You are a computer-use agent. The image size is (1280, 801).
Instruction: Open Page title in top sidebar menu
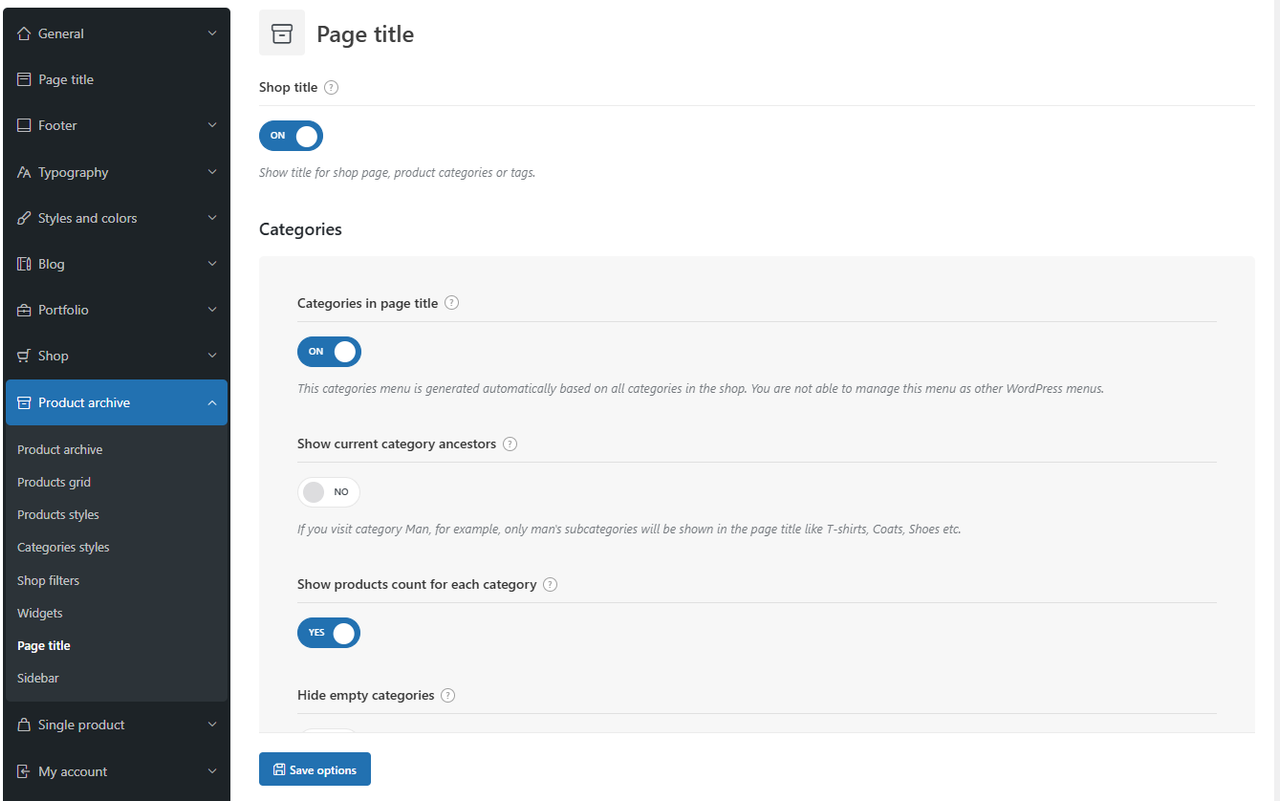66,80
